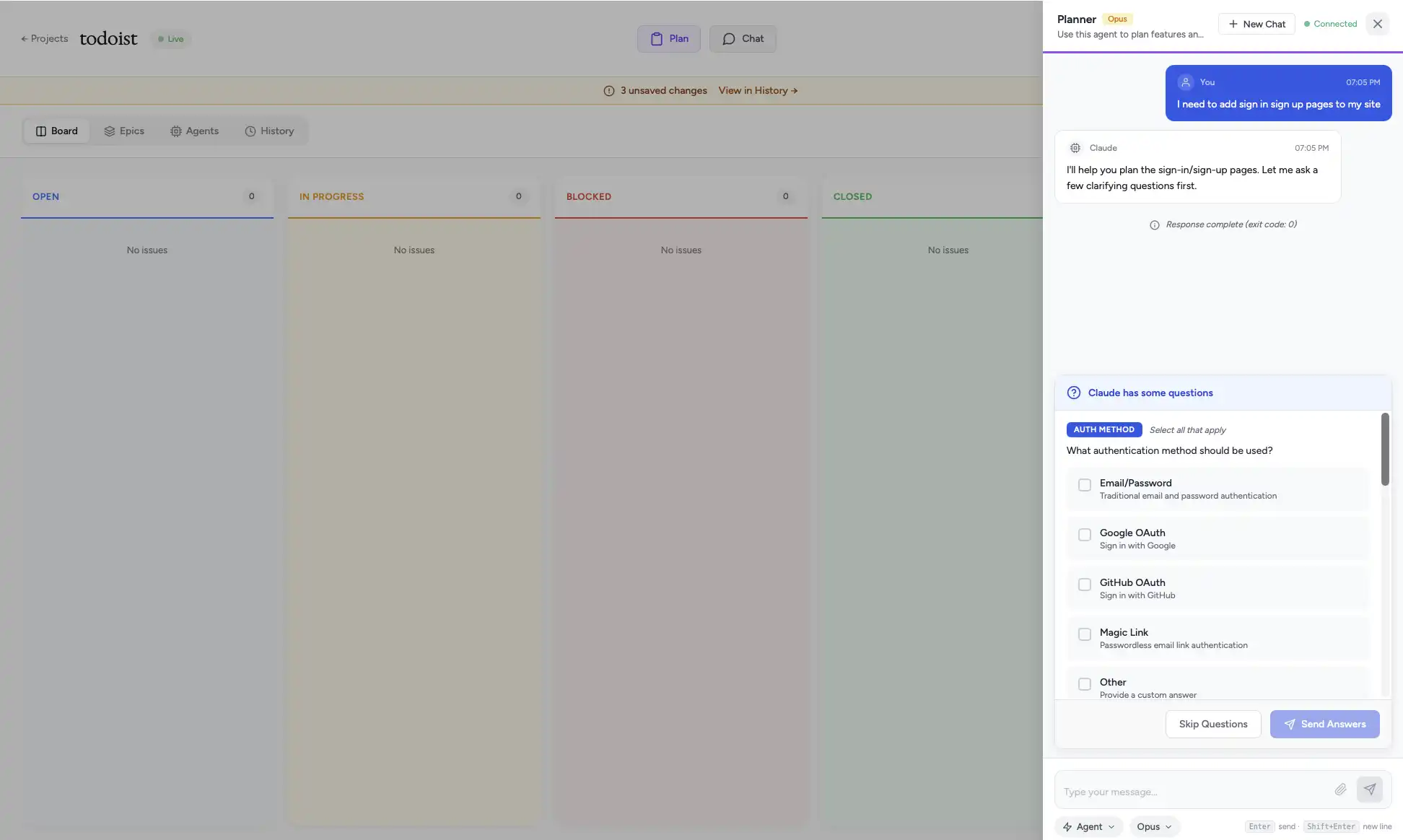The width and height of the screenshot is (1403, 840).
Task: Switch to the Epics tab
Action: pyautogui.click(x=124, y=131)
